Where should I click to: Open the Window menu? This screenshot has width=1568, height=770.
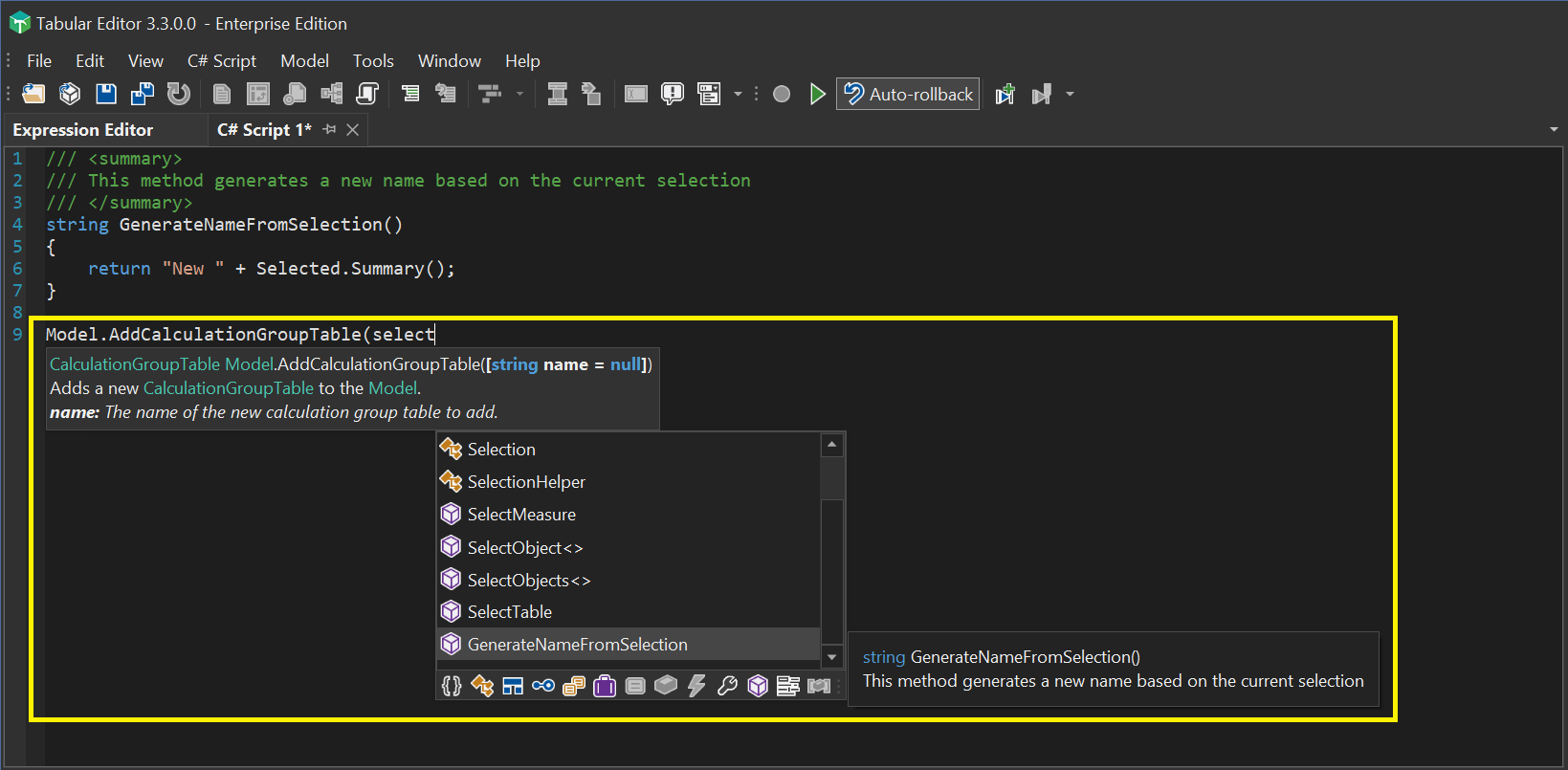point(450,61)
